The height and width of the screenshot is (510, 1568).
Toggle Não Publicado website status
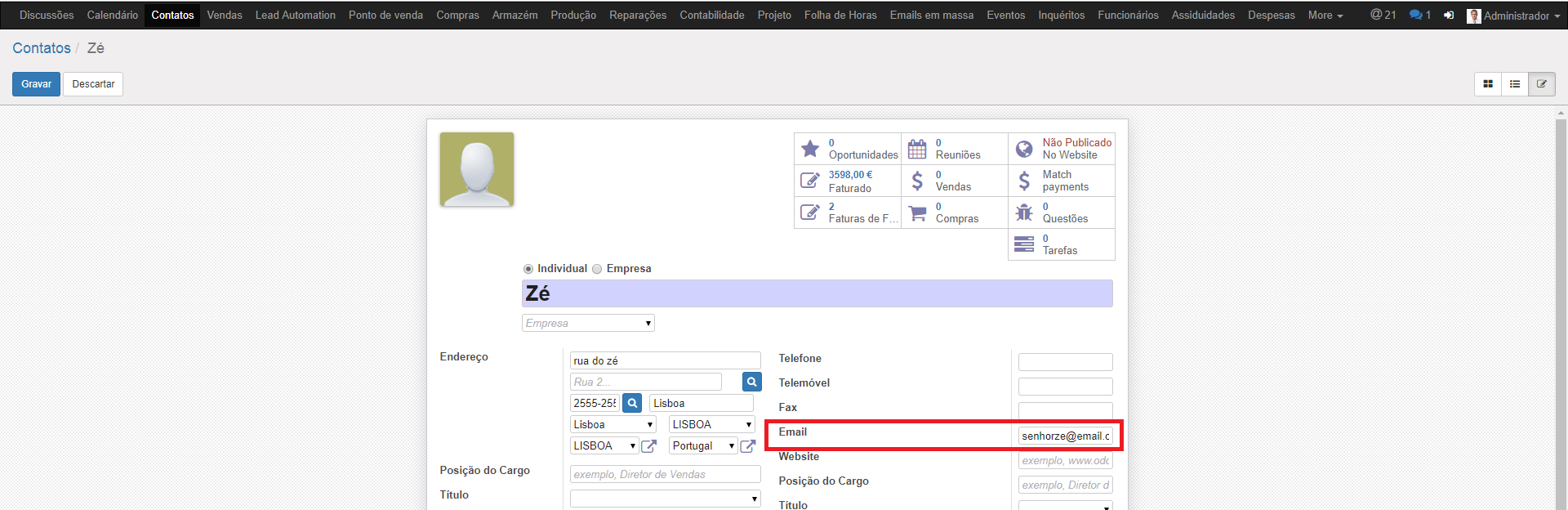[x=1061, y=149]
